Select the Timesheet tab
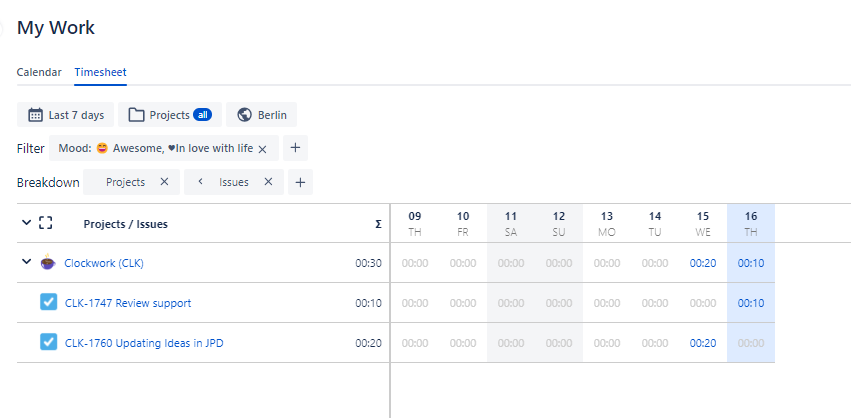The image size is (851, 418). pos(100,72)
